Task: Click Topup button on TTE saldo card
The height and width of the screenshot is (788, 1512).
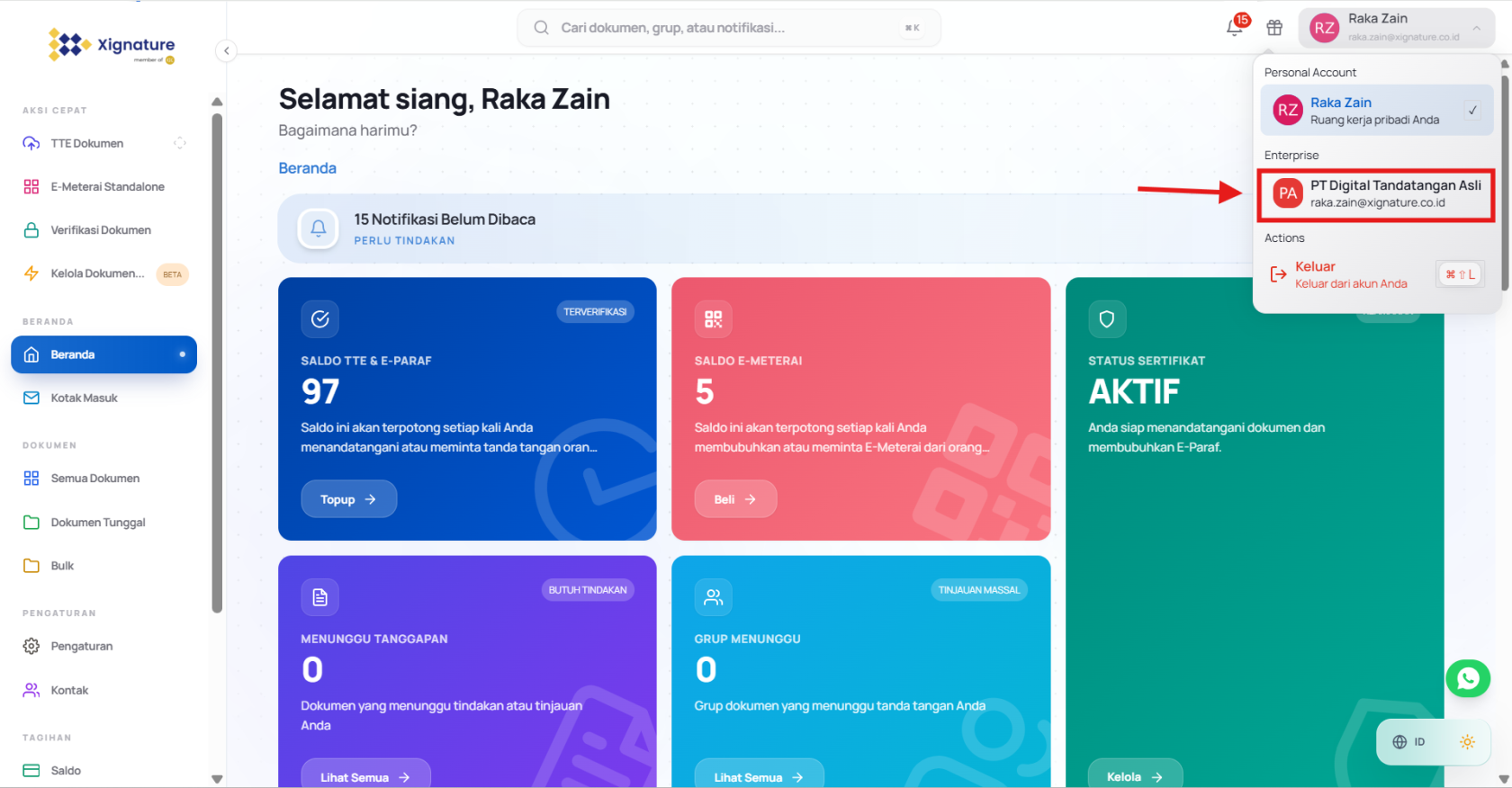Action: 348,499
